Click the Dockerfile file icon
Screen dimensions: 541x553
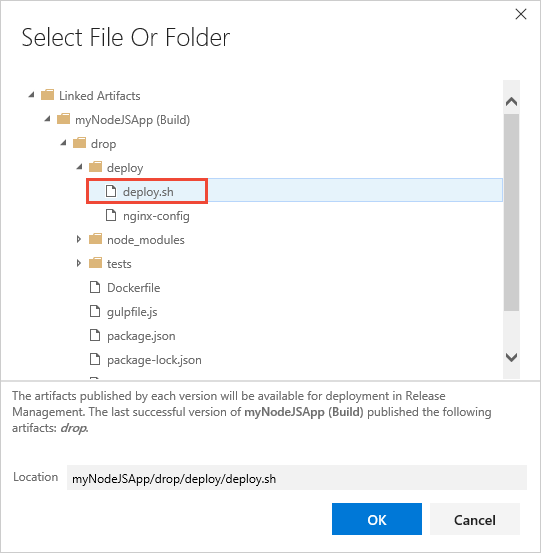[95, 287]
